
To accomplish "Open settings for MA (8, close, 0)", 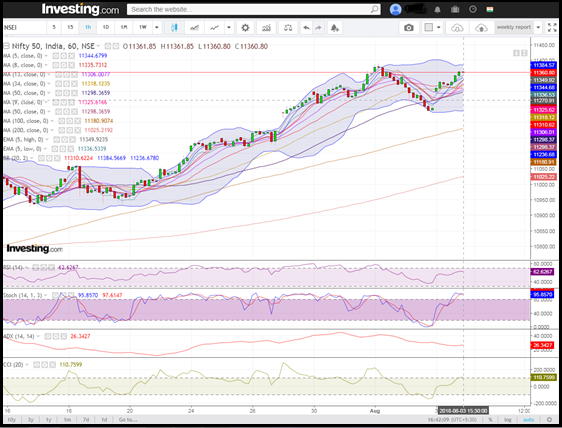I will click(x=63, y=65).
